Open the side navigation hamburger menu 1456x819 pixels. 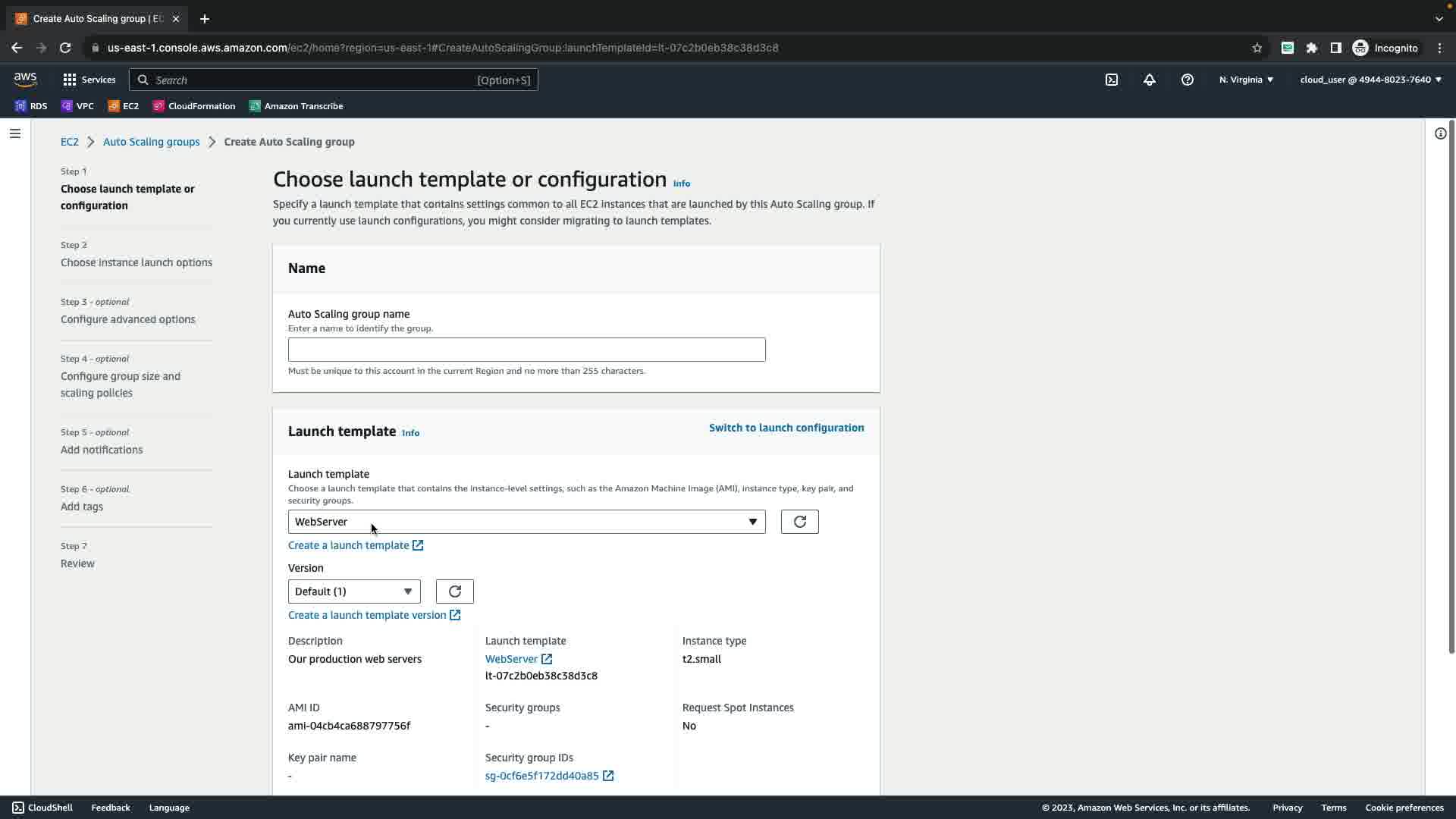coord(15,133)
